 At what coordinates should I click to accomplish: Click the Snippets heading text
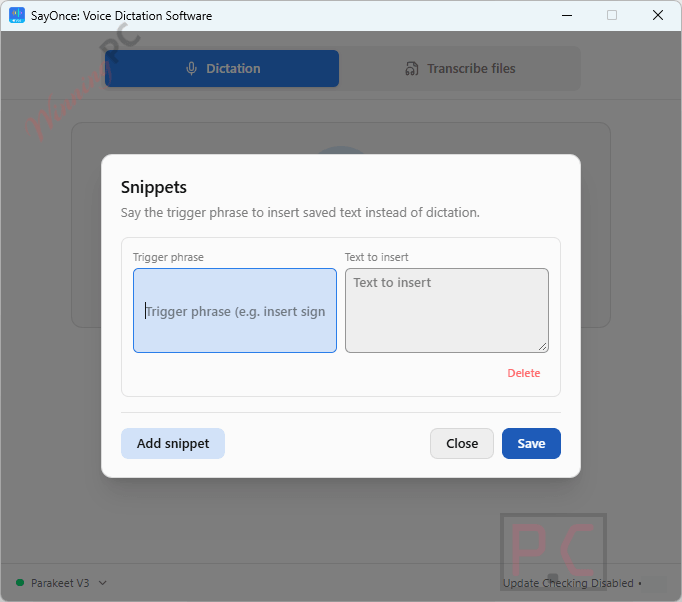point(154,187)
